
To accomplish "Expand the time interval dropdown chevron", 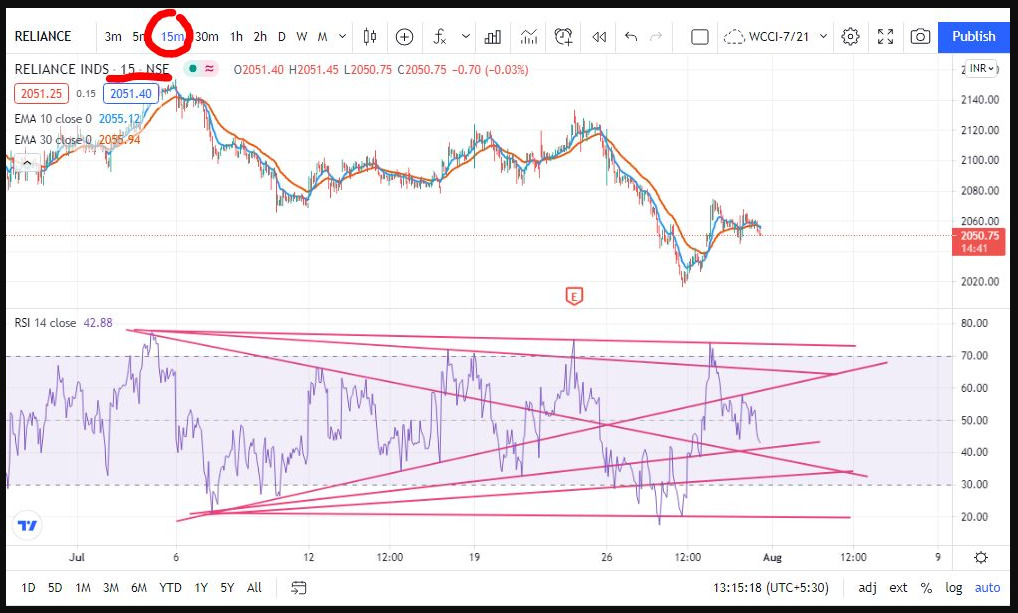I will click(343, 37).
